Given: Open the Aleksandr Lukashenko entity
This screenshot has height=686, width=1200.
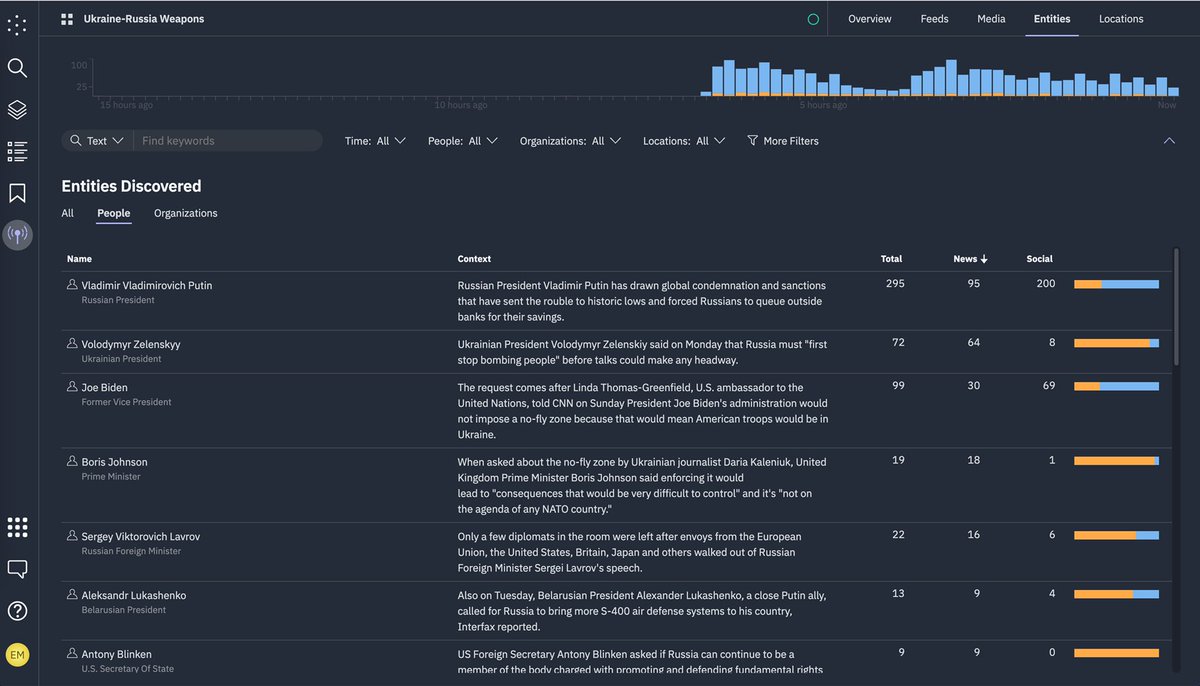Looking at the screenshot, I should [x=134, y=595].
